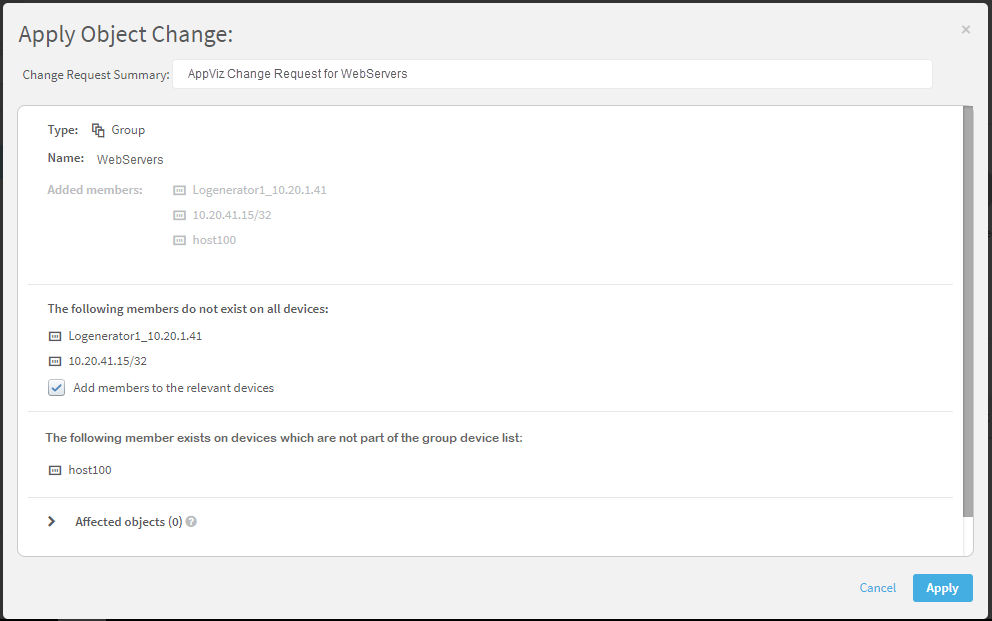This screenshot has height=621, width=992.
Task: Click the Group type icon
Action: [x=98, y=130]
